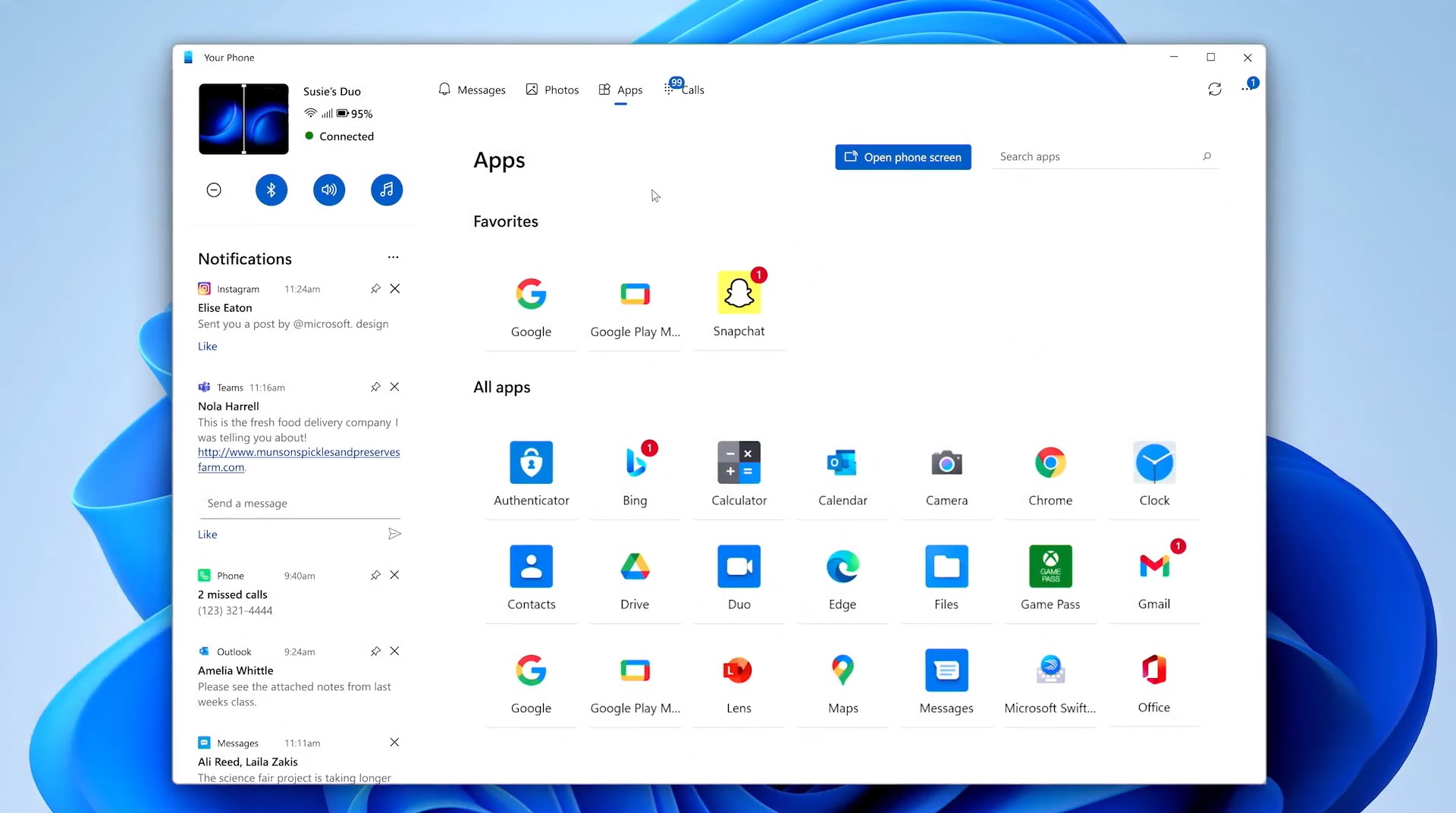Like the Teams message from Nola
This screenshot has height=813, width=1456.
[207, 534]
